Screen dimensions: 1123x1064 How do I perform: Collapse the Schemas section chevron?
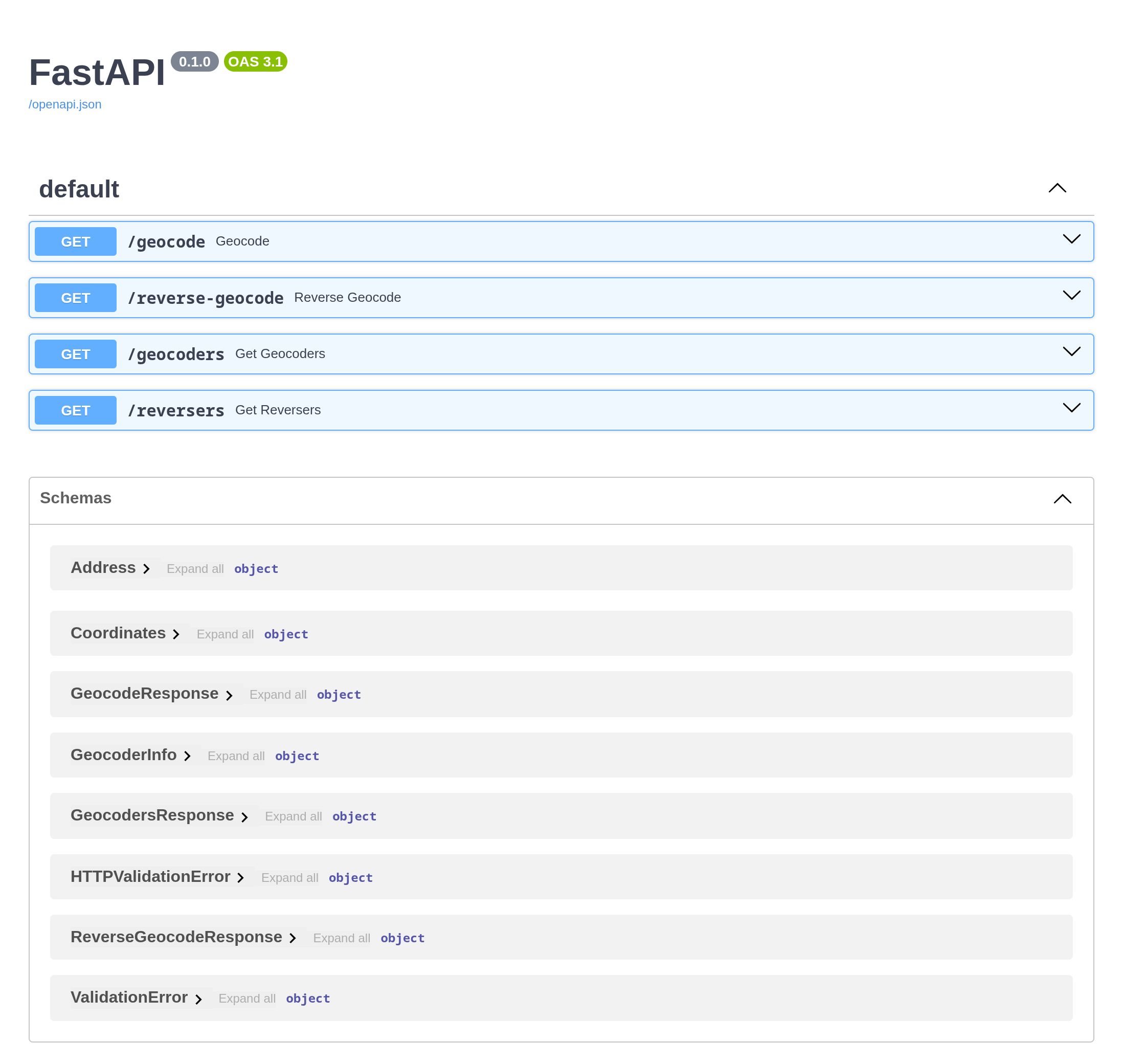point(1062,499)
